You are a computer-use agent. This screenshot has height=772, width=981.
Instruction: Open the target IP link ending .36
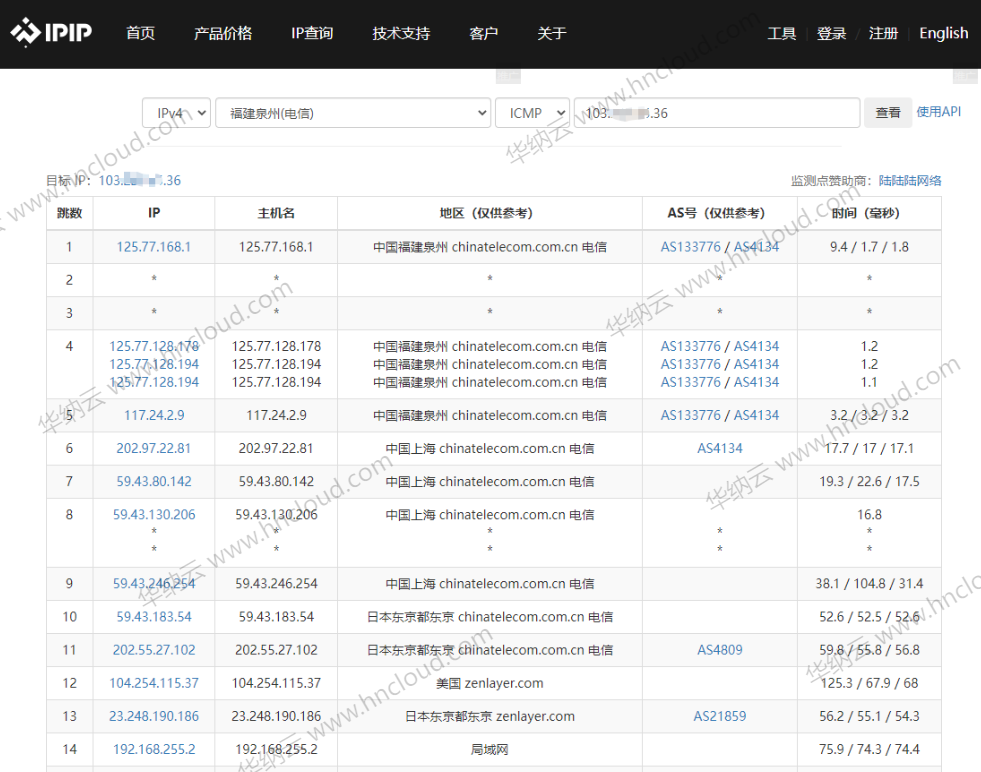click(140, 180)
